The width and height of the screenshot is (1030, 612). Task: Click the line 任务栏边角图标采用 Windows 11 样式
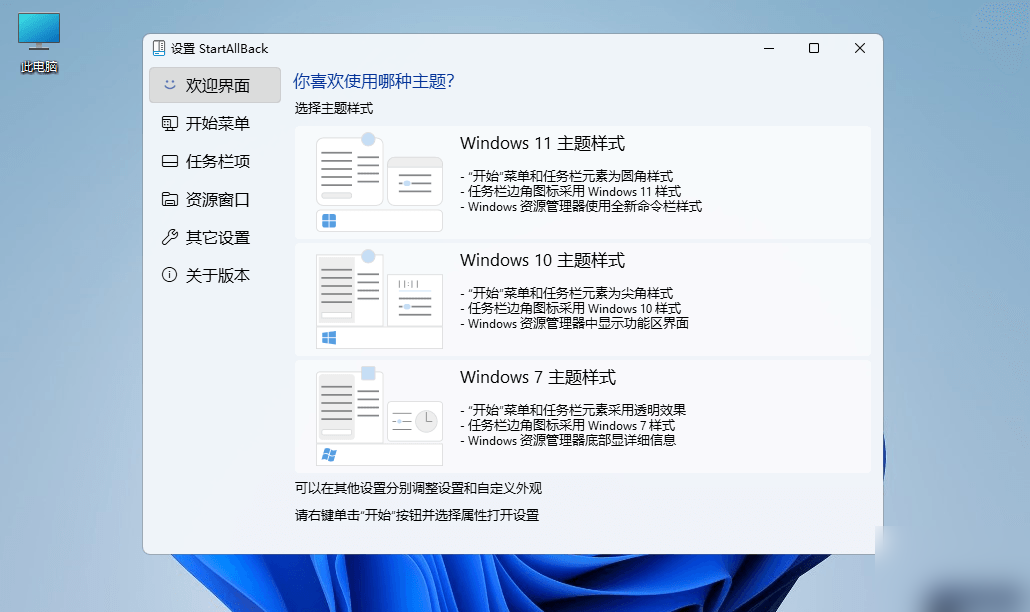pyautogui.click(x=571, y=192)
